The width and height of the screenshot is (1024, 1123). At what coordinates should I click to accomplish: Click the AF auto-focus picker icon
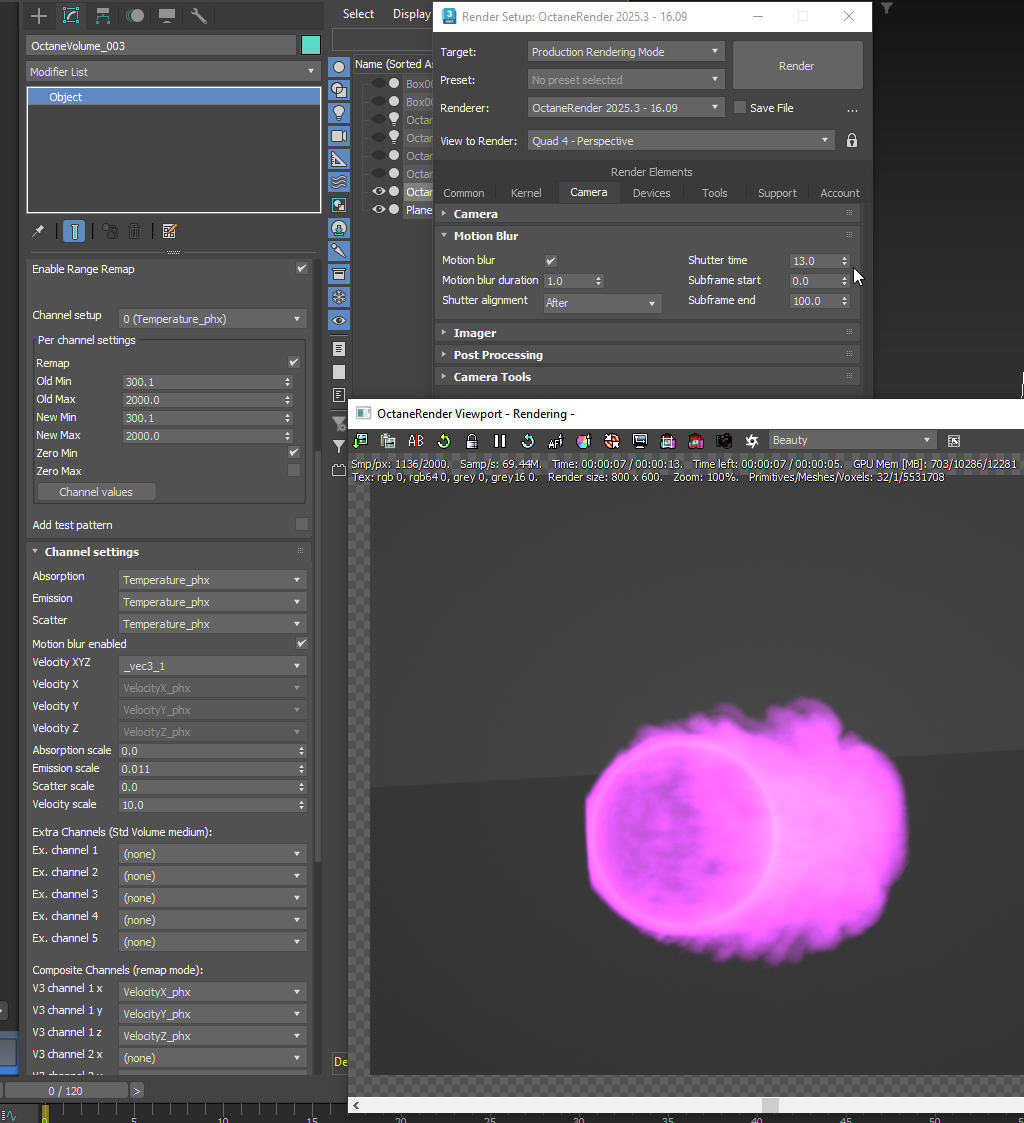[x=556, y=441]
